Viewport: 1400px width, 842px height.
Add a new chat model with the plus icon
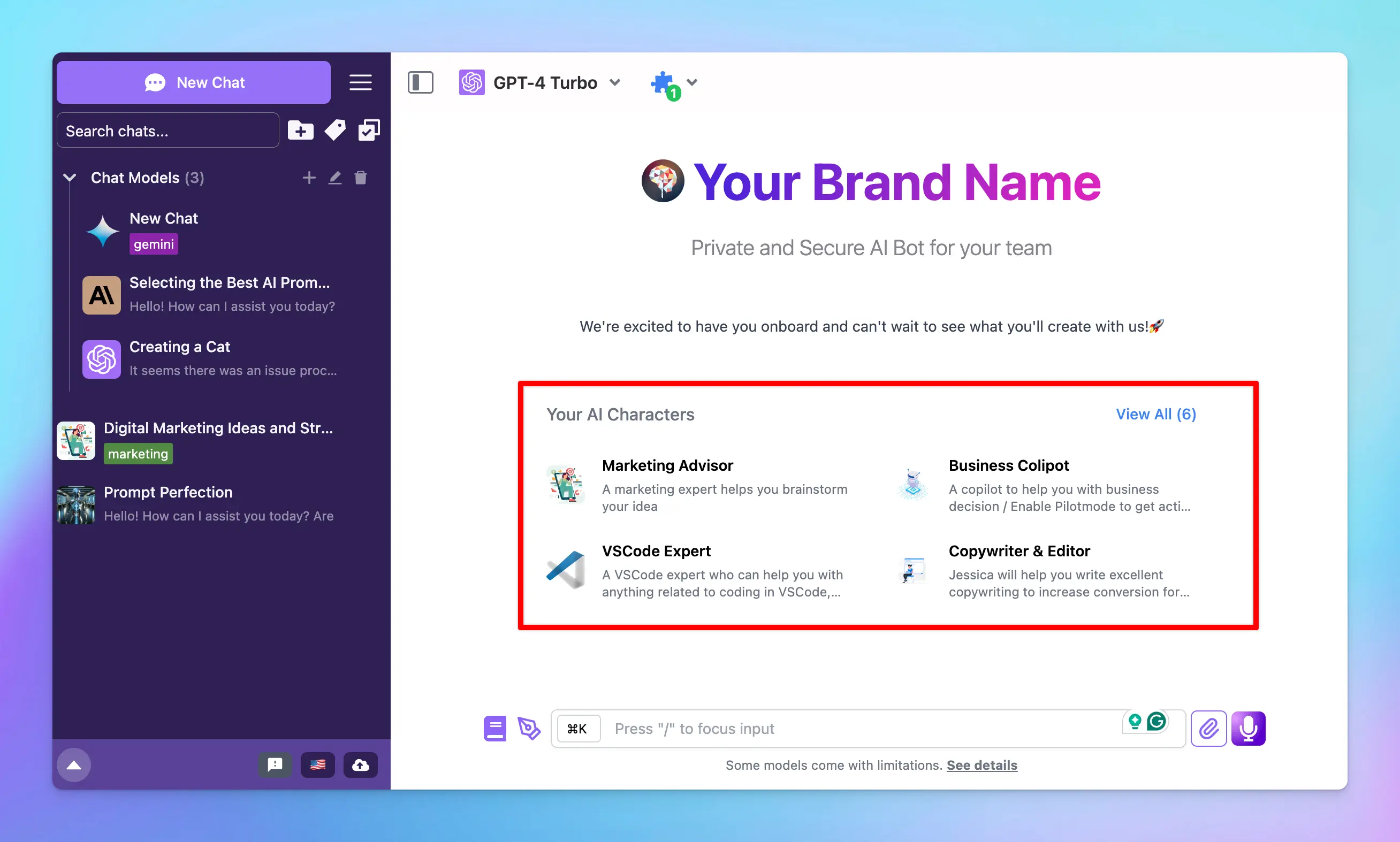[309, 177]
